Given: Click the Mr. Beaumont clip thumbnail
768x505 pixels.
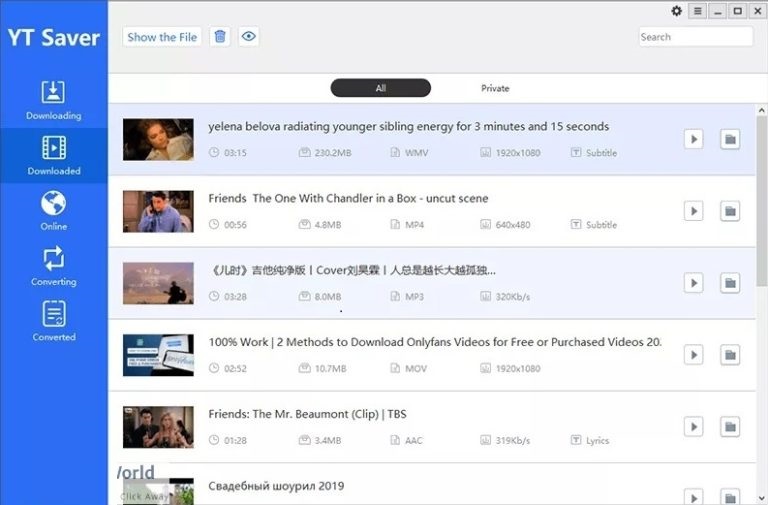Looking at the screenshot, I should (x=158, y=427).
